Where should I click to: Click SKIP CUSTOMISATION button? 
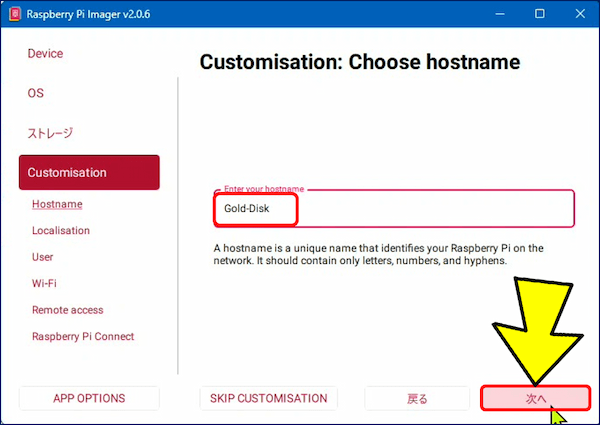268,398
